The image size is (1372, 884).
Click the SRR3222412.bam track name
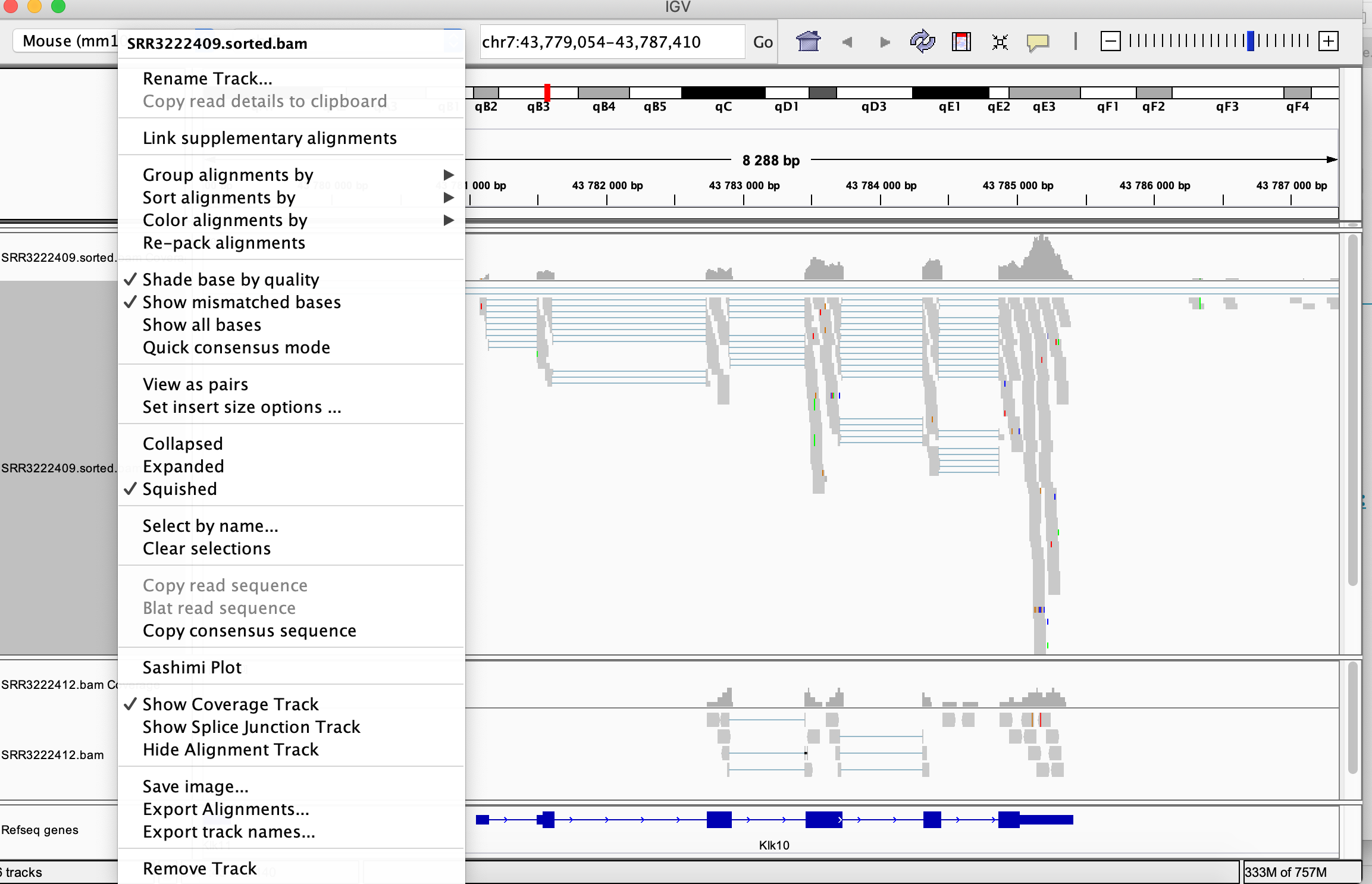(52, 755)
